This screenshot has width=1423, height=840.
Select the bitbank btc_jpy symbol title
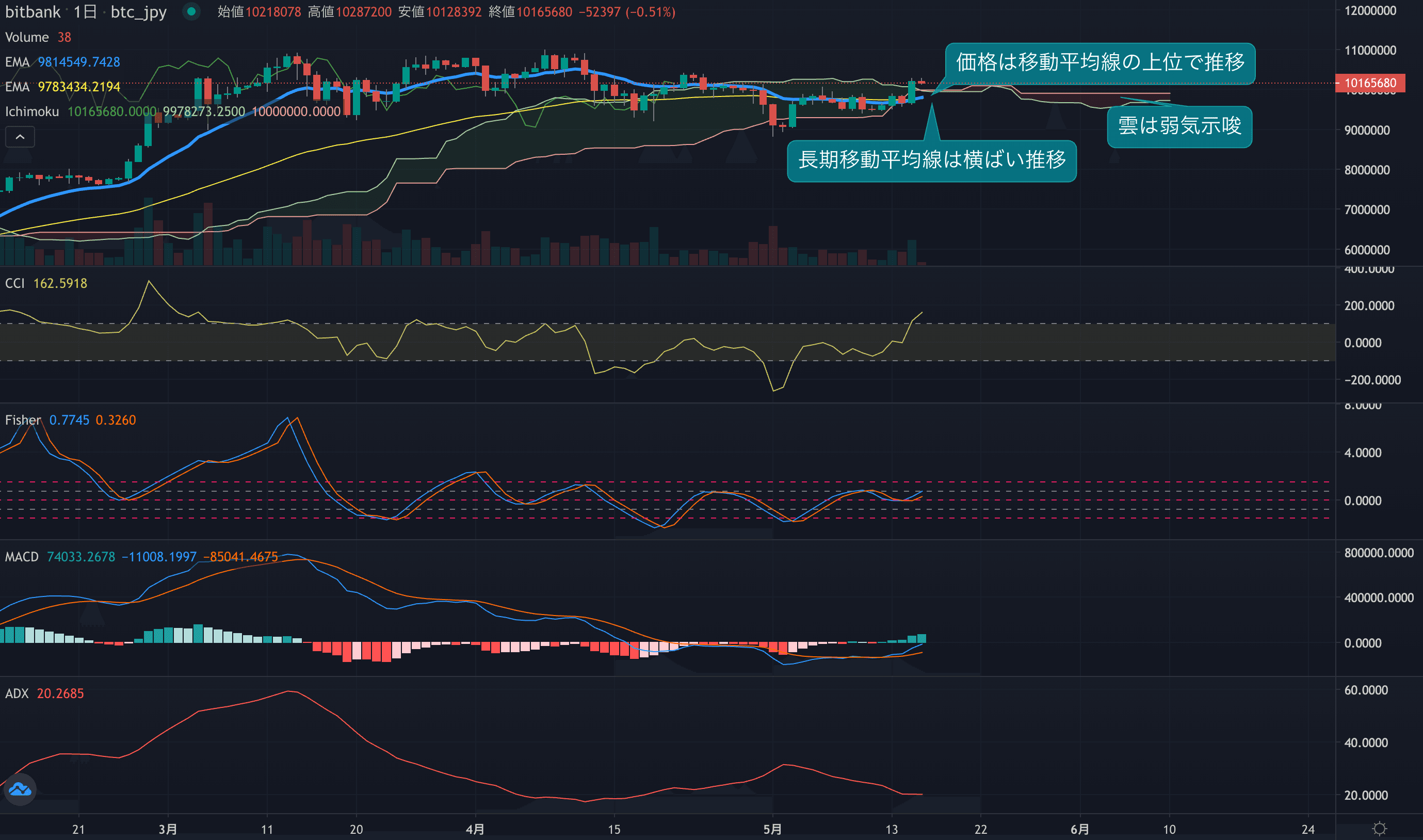coord(86,12)
